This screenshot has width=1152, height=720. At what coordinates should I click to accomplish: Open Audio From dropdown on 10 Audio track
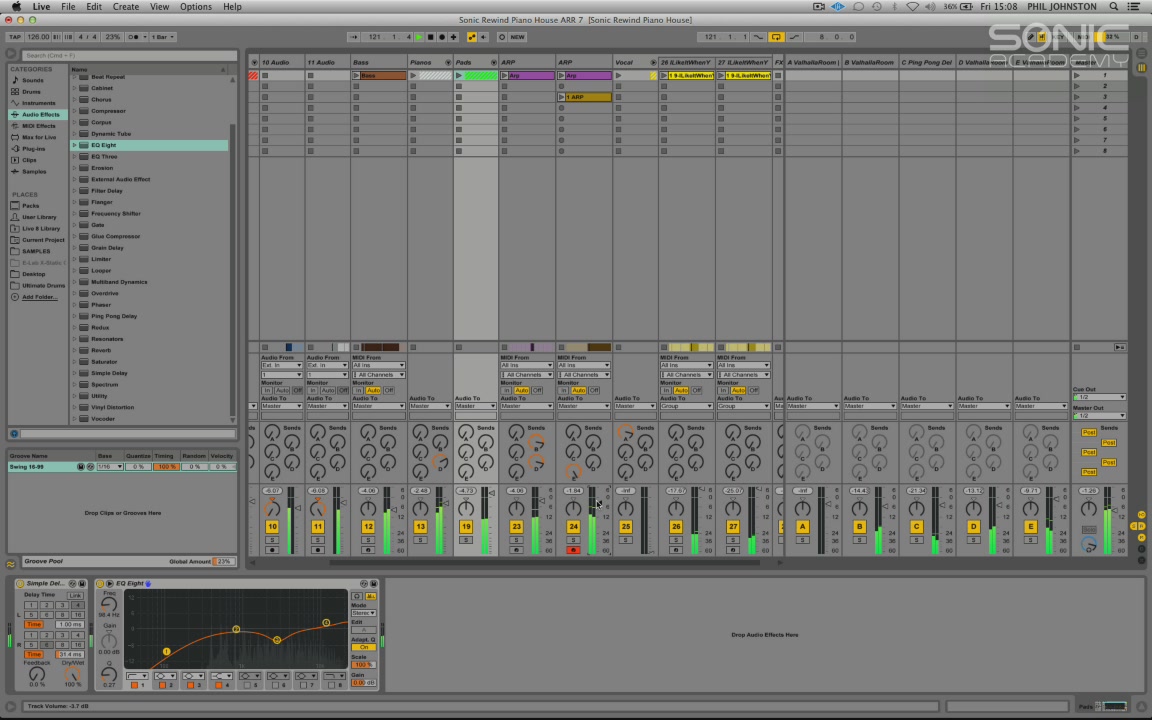pos(281,365)
